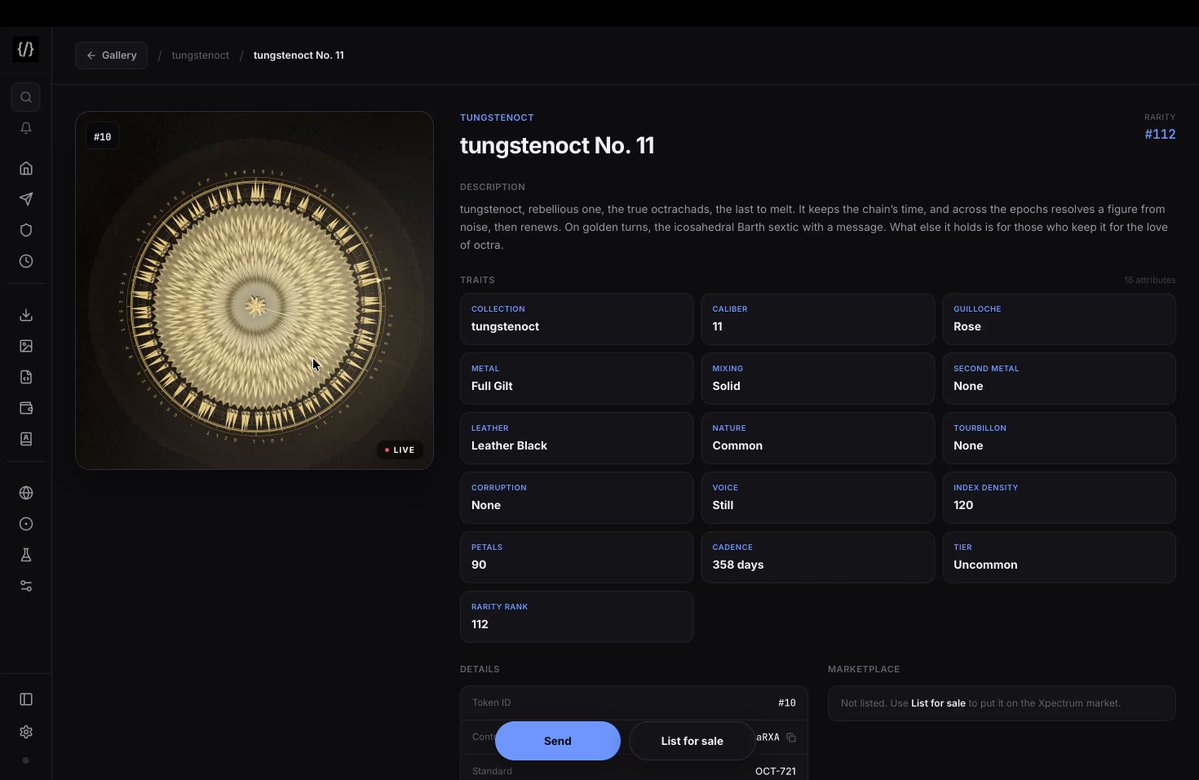Open the gallery image icon in sidebar
The height and width of the screenshot is (780, 1199).
(x=26, y=346)
